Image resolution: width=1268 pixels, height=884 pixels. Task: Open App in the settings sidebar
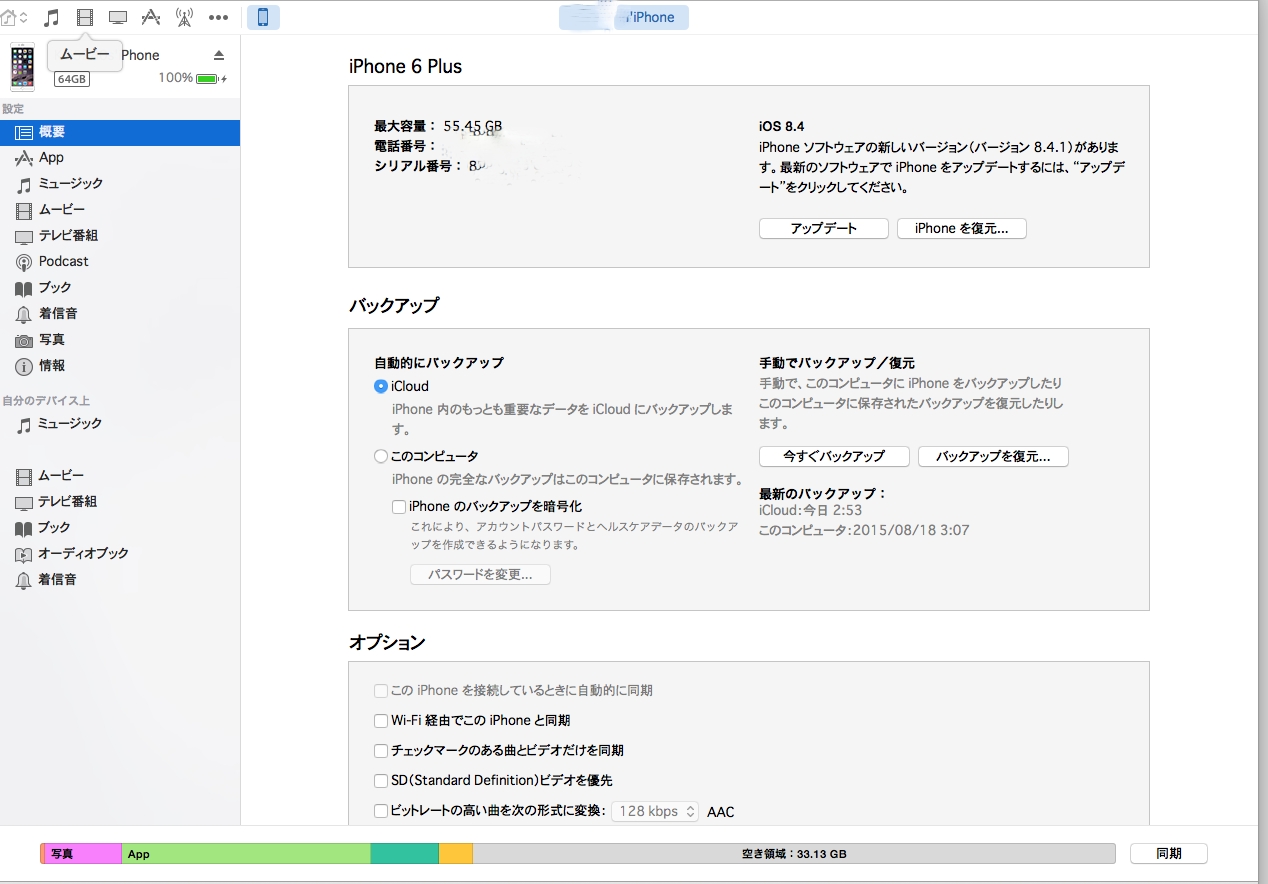point(120,158)
